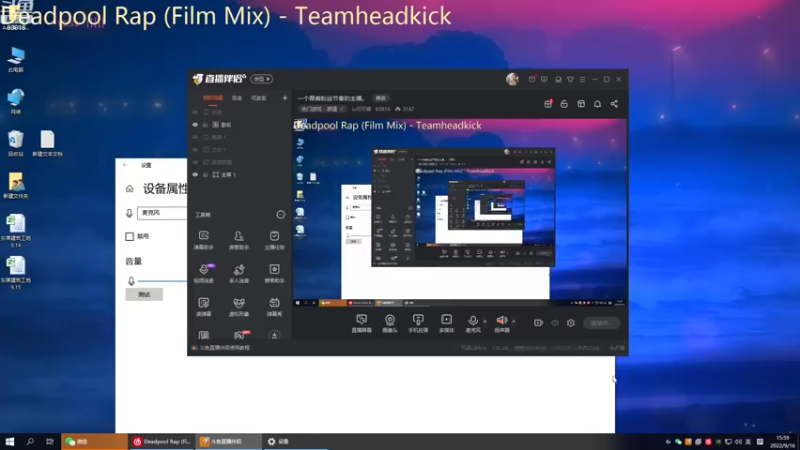Go back with the arrow in the Settings window
Viewport: 800px width, 450px height.
(126, 165)
